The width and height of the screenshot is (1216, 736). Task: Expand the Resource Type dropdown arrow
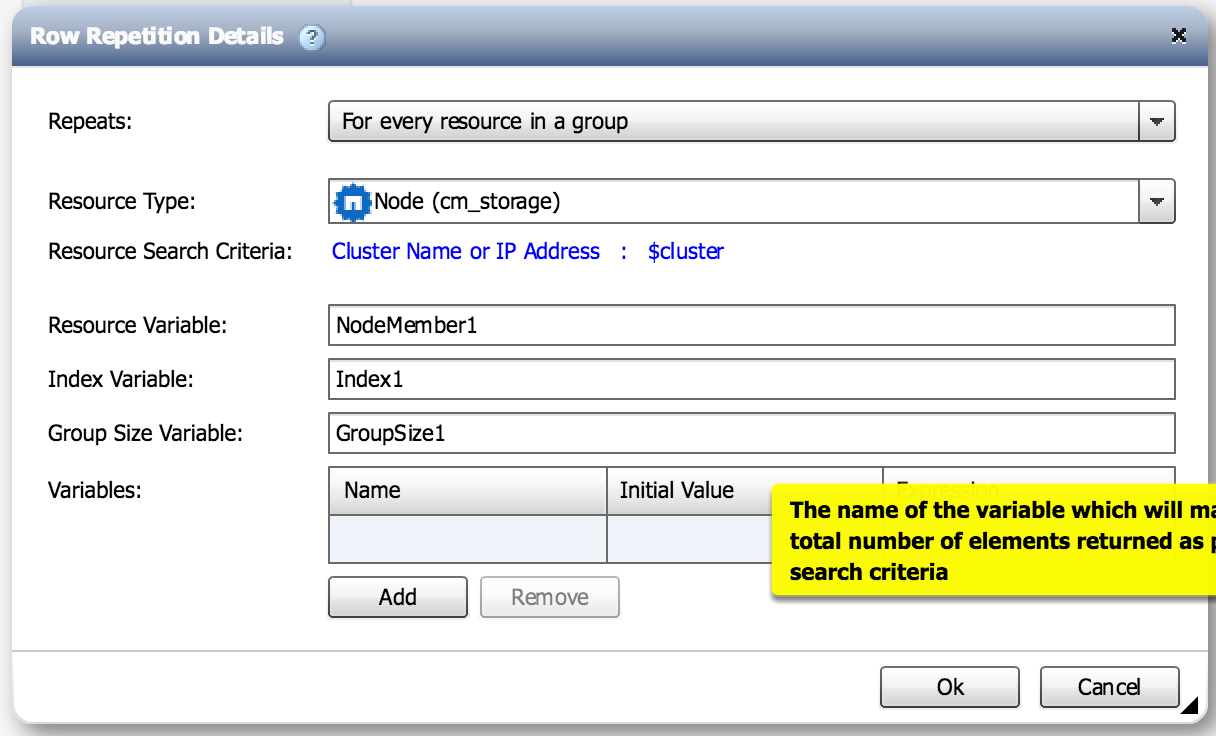pos(1157,202)
